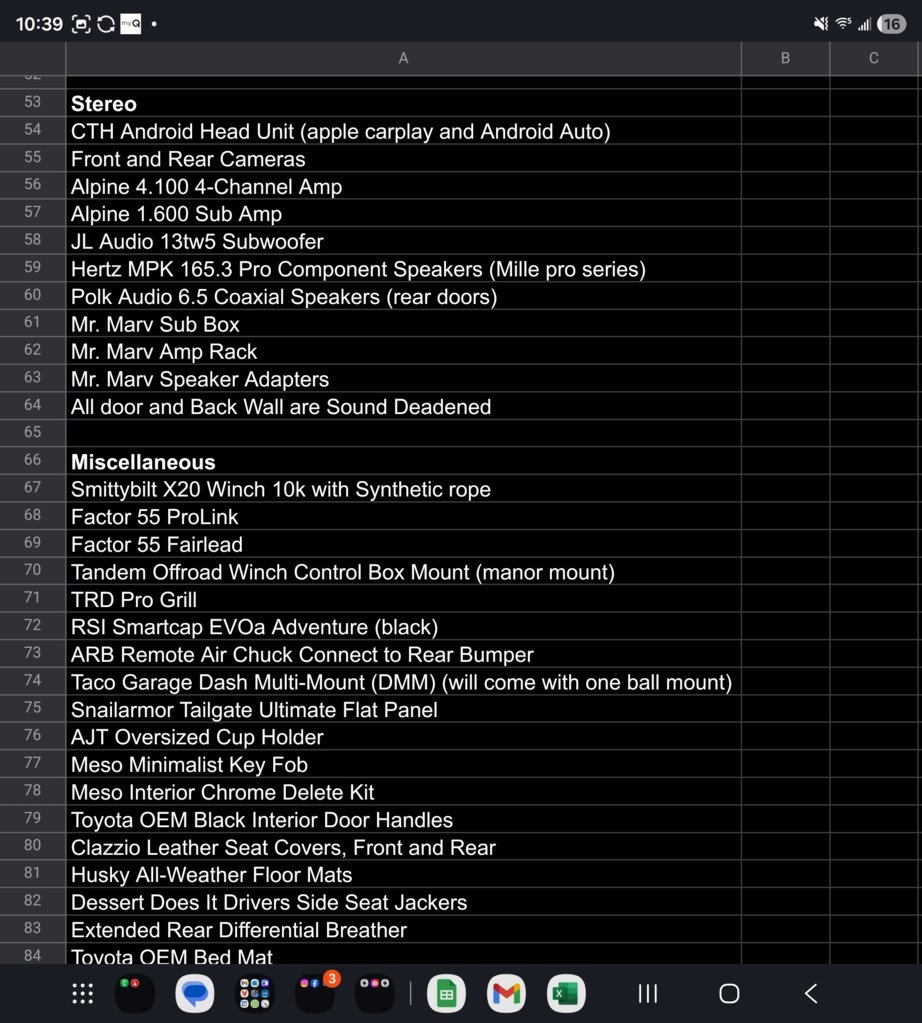Select 'Alpine 4.100 4-Channel Amp' cell
922x1023 pixels.
click(x=403, y=186)
